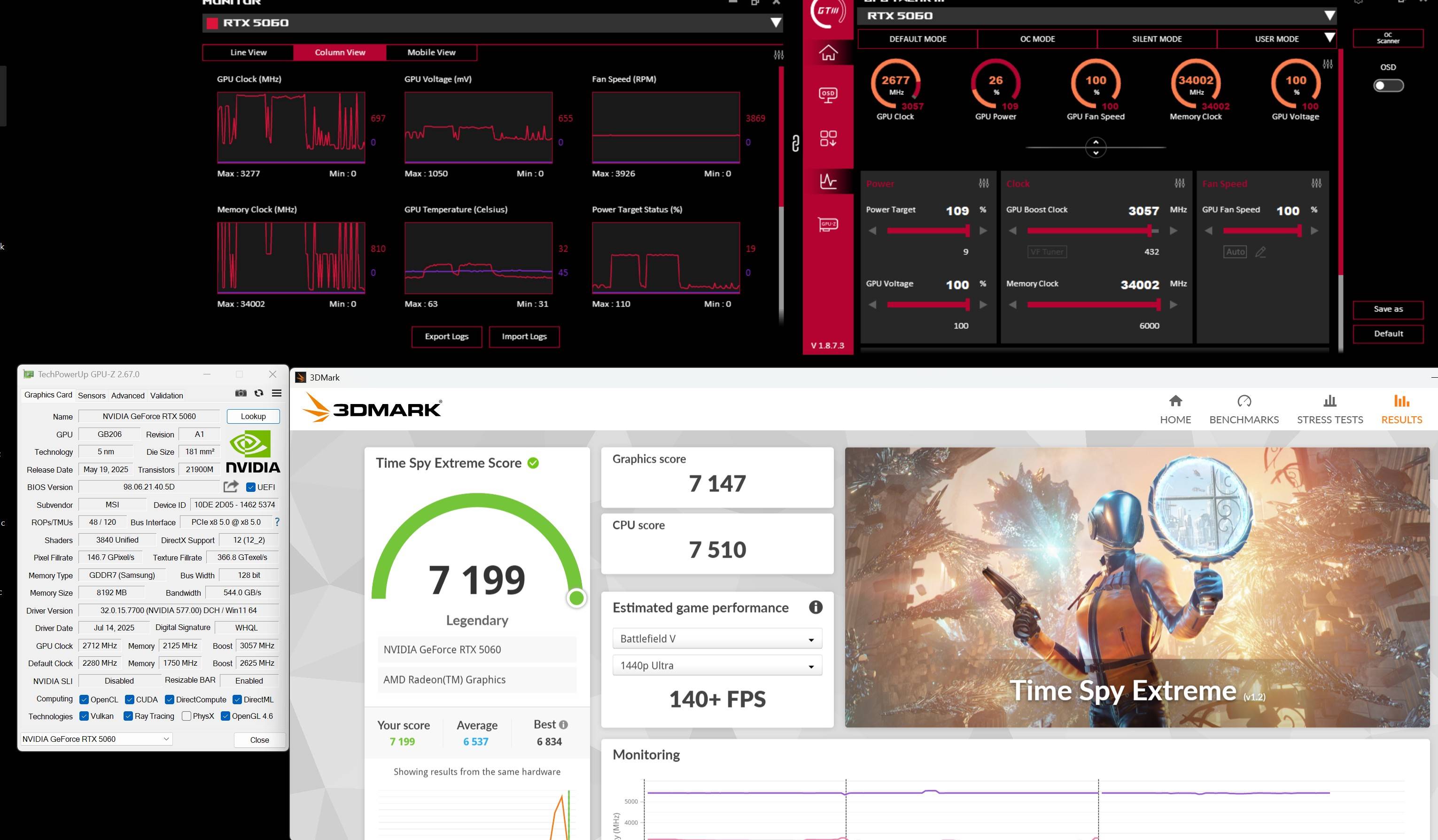
Task: Take a GPU-Z screenshot with camera icon
Action: coord(241,393)
